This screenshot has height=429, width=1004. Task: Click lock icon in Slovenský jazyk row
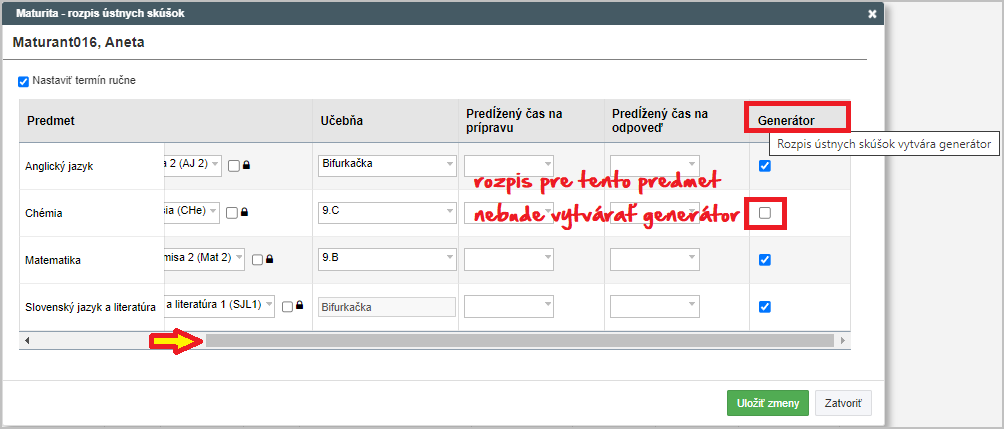click(x=300, y=307)
